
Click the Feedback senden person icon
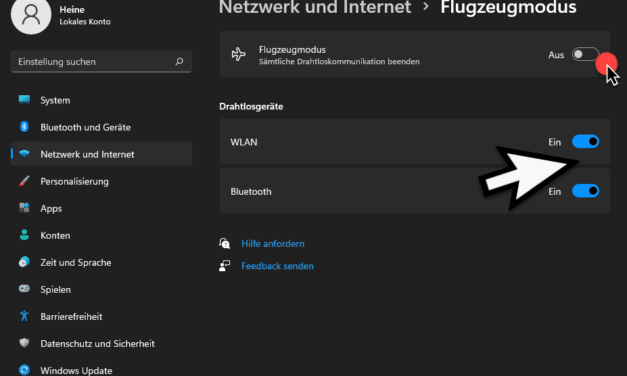(x=224, y=266)
